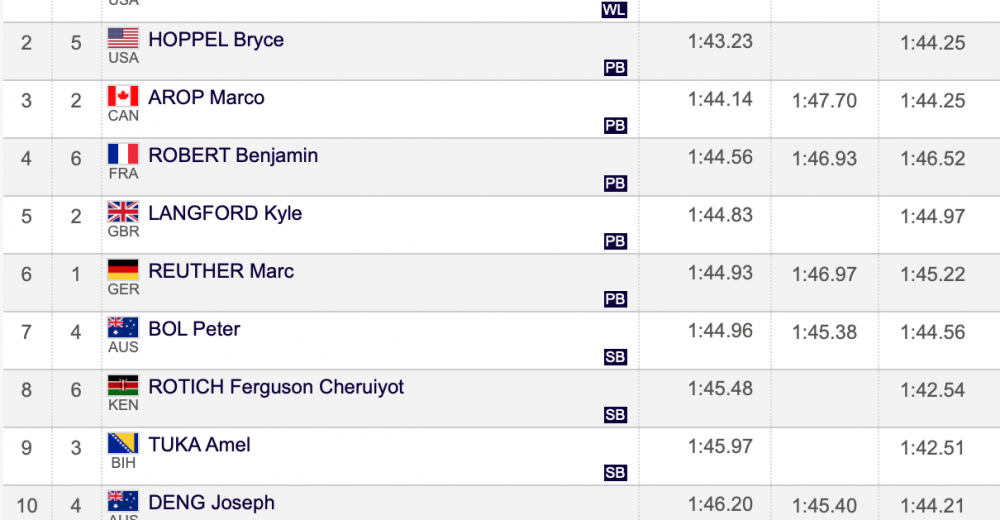The height and width of the screenshot is (520, 1000).
Task: Click the Kenyan flag beside ROTICH Ferguson Cheruiyot
Action: click(x=123, y=386)
